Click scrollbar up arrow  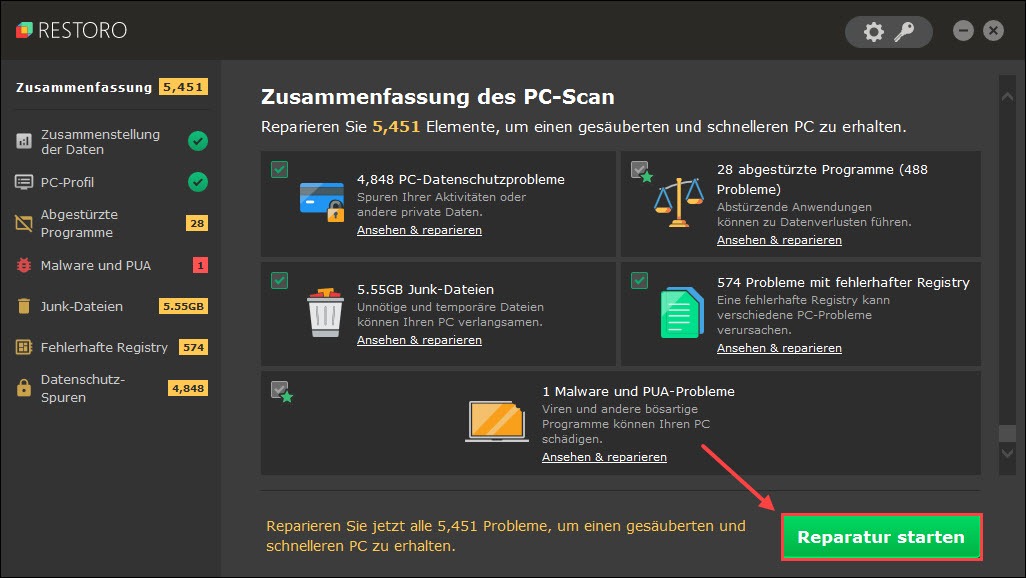[1007, 97]
